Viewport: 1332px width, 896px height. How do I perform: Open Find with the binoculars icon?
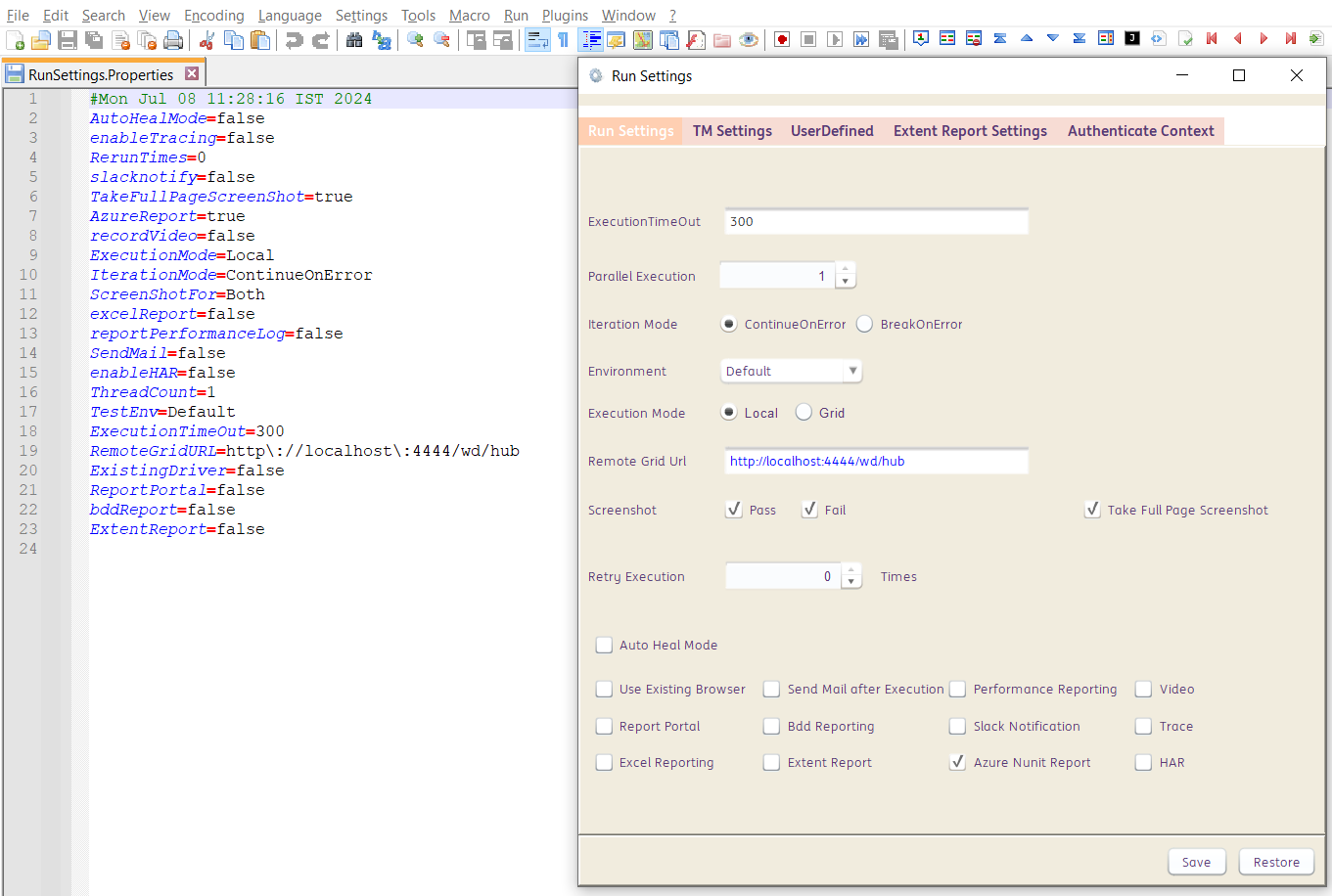point(354,40)
